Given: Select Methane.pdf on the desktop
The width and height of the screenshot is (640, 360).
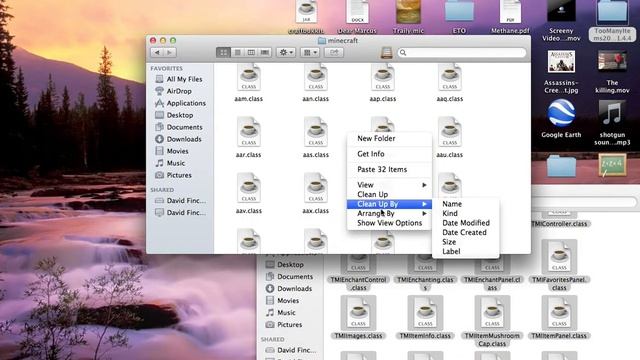Looking at the screenshot, I should [510, 11].
